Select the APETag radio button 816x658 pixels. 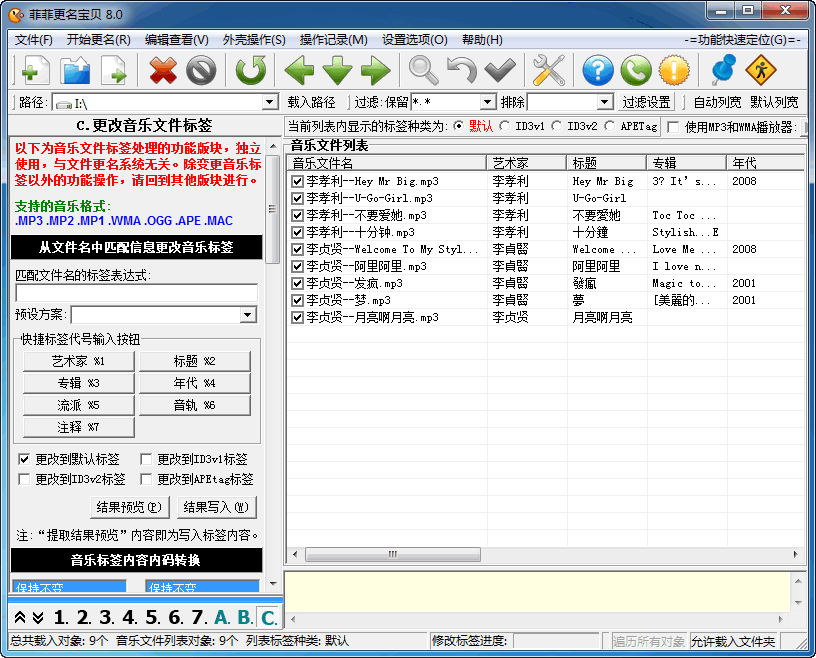(x=609, y=126)
